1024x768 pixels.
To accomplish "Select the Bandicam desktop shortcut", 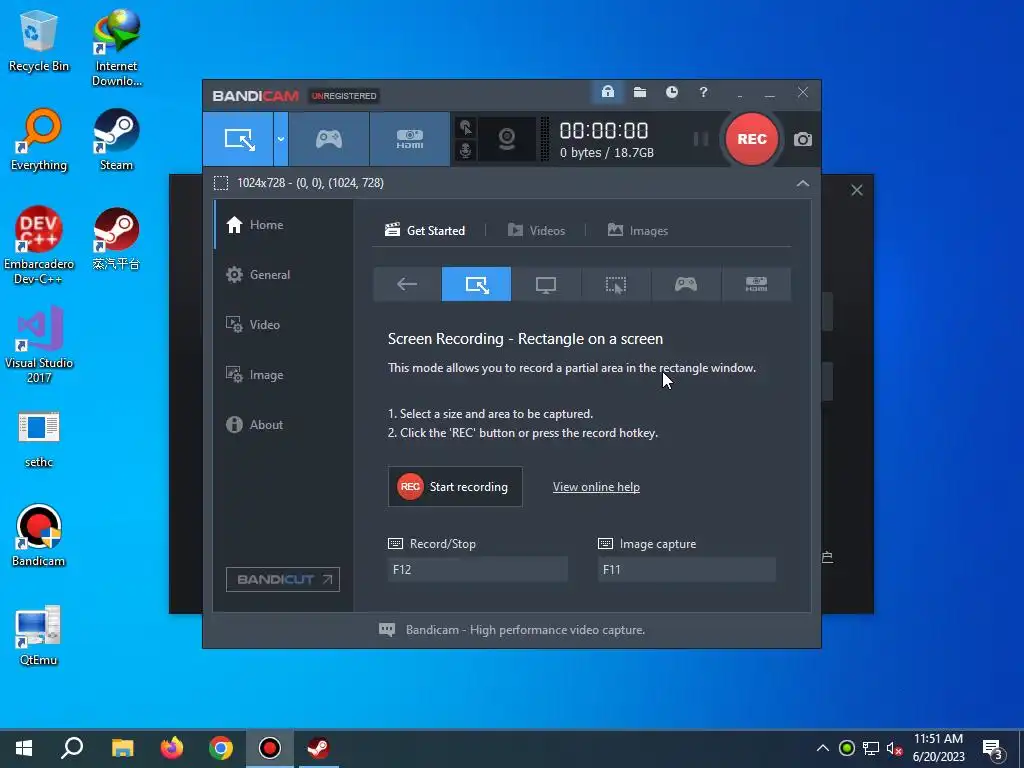I will [39, 536].
